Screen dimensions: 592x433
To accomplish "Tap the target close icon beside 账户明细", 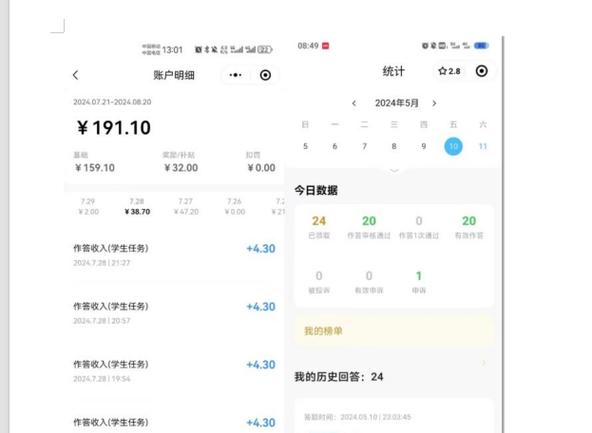I will (x=265, y=75).
